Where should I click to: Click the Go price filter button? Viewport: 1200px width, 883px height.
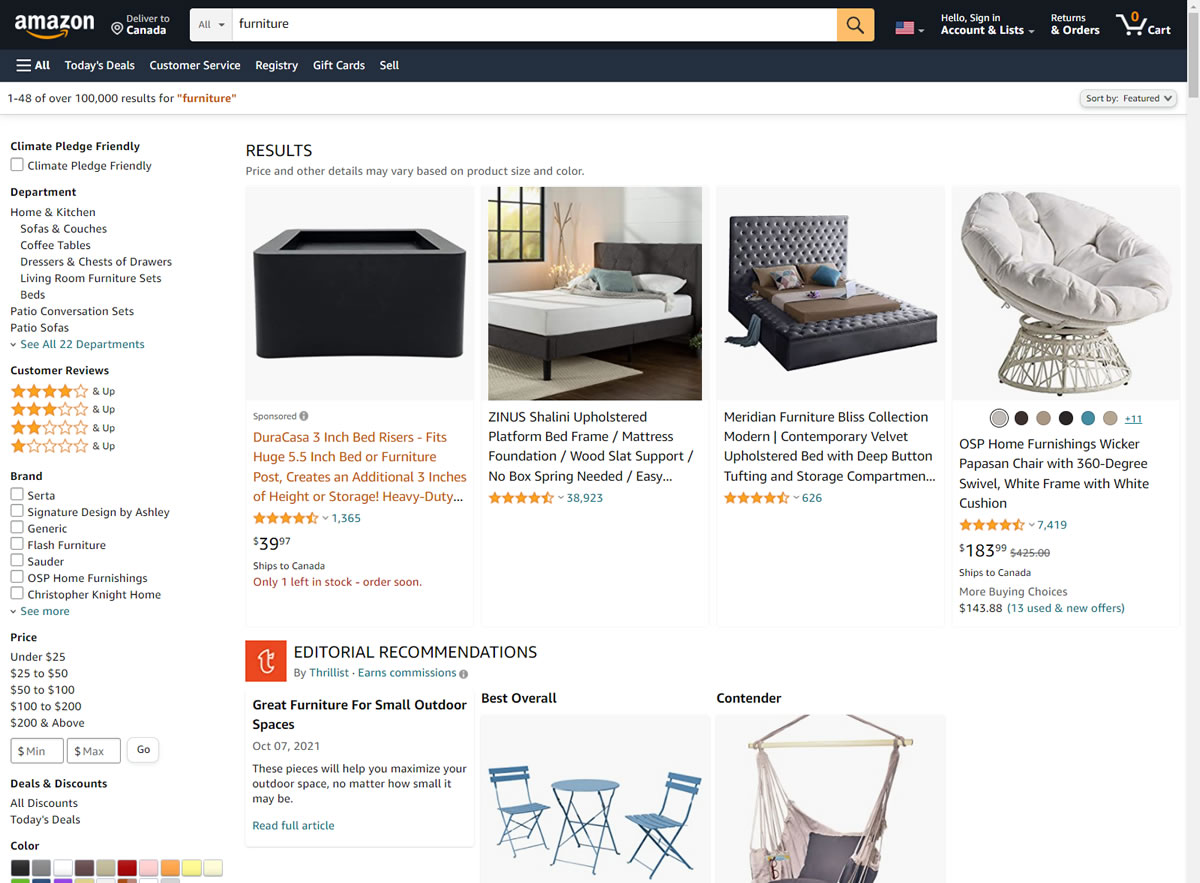[143, 750]
